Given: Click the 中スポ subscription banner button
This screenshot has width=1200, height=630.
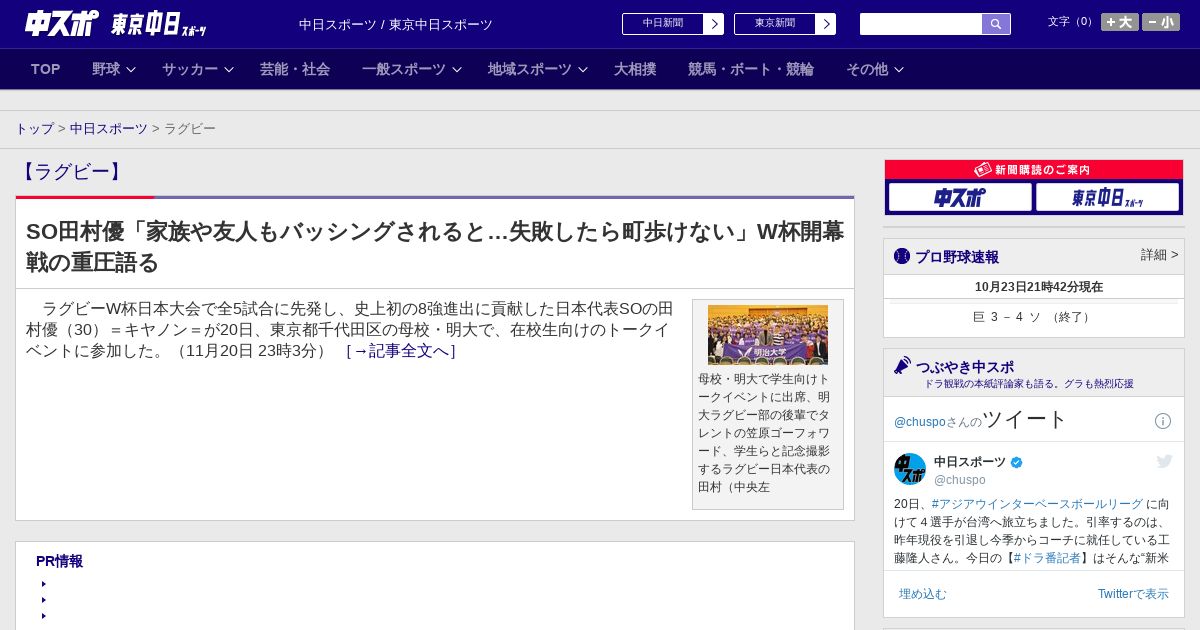Looking at the screenshot, I should coord(960,198).
